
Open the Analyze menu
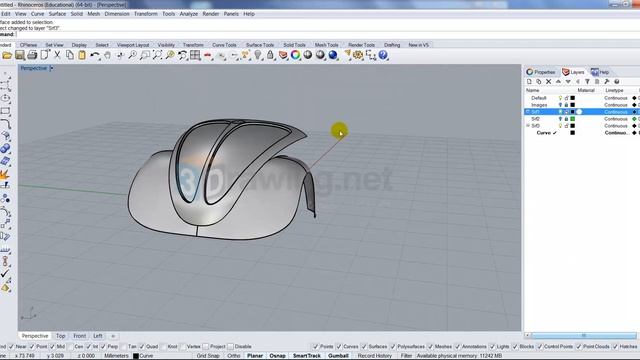189,14
